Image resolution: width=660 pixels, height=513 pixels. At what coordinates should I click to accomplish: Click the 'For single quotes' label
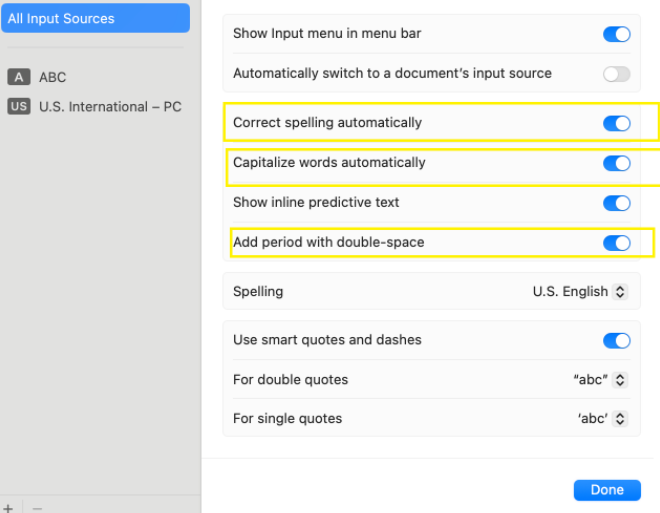point(287,418)
